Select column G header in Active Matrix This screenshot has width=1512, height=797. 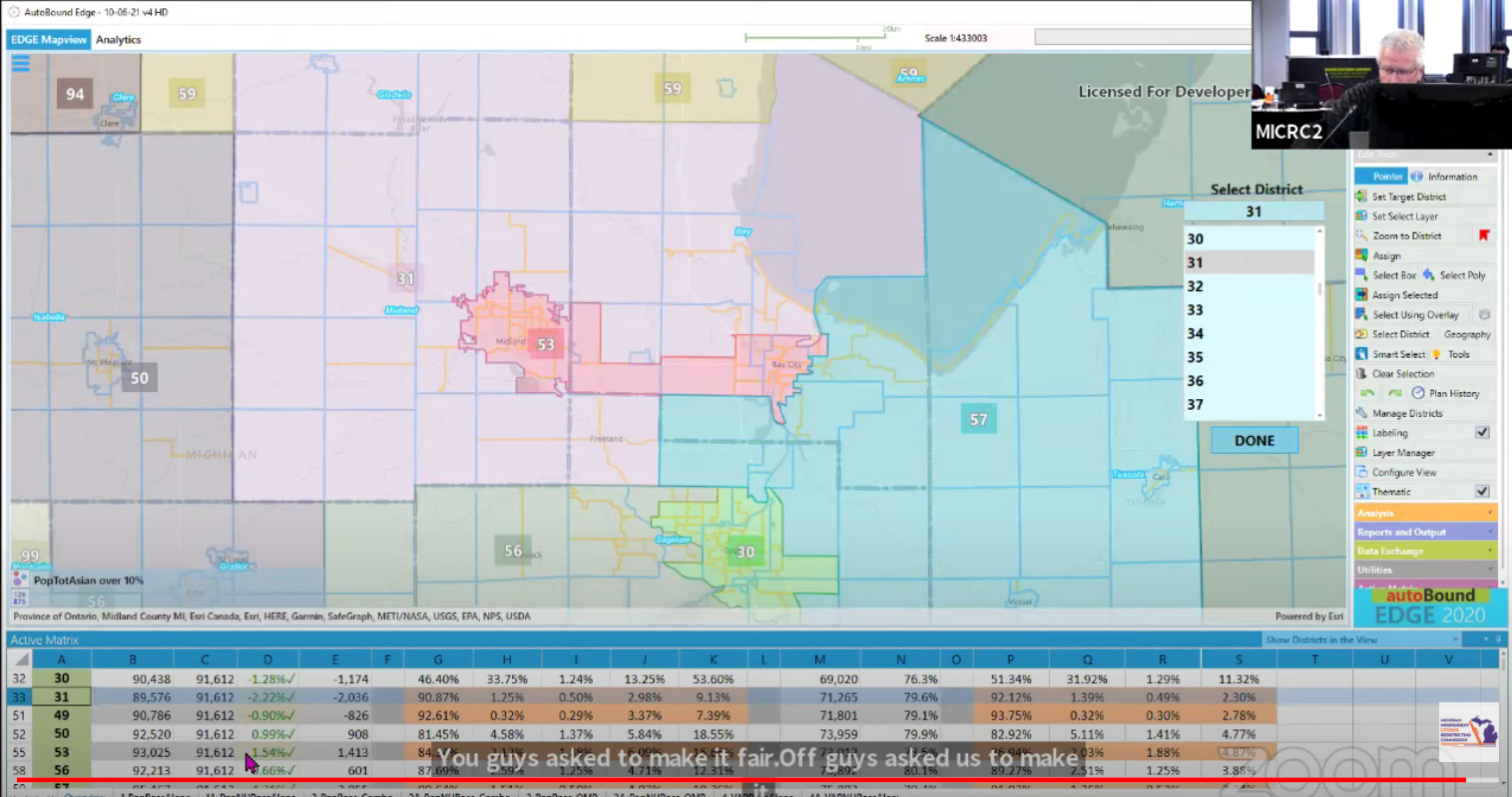point(438,659)
